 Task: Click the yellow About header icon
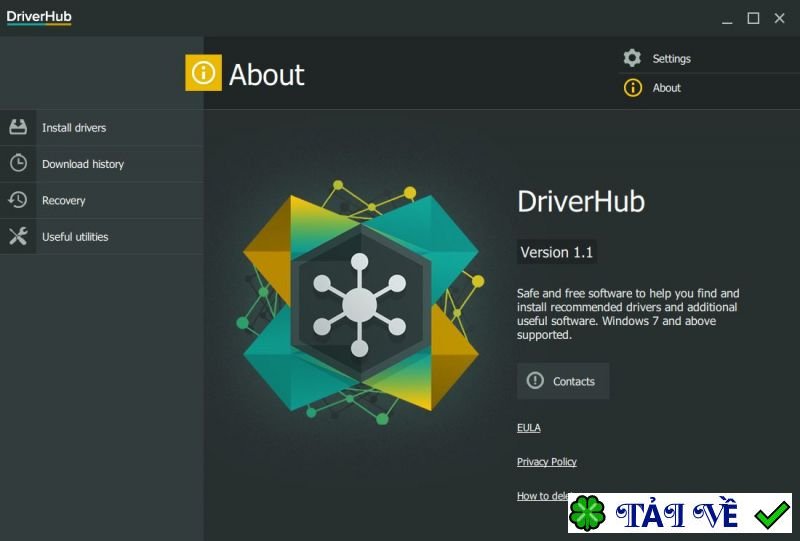pyautogui.click(x=203, y=72)
